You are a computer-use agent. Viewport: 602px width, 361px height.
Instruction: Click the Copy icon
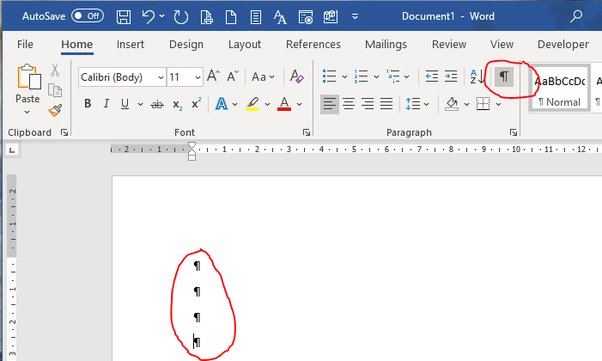coord(55,90)
